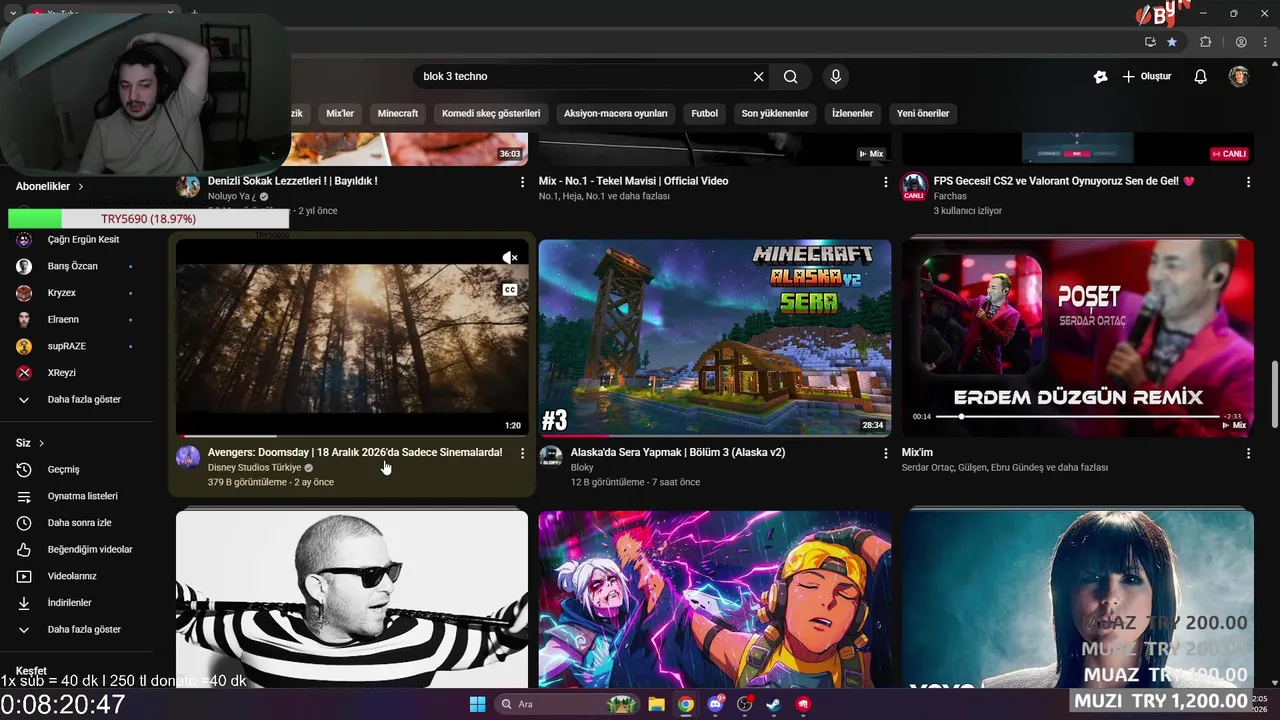Open Kryzex subscription

pos(76,293)
